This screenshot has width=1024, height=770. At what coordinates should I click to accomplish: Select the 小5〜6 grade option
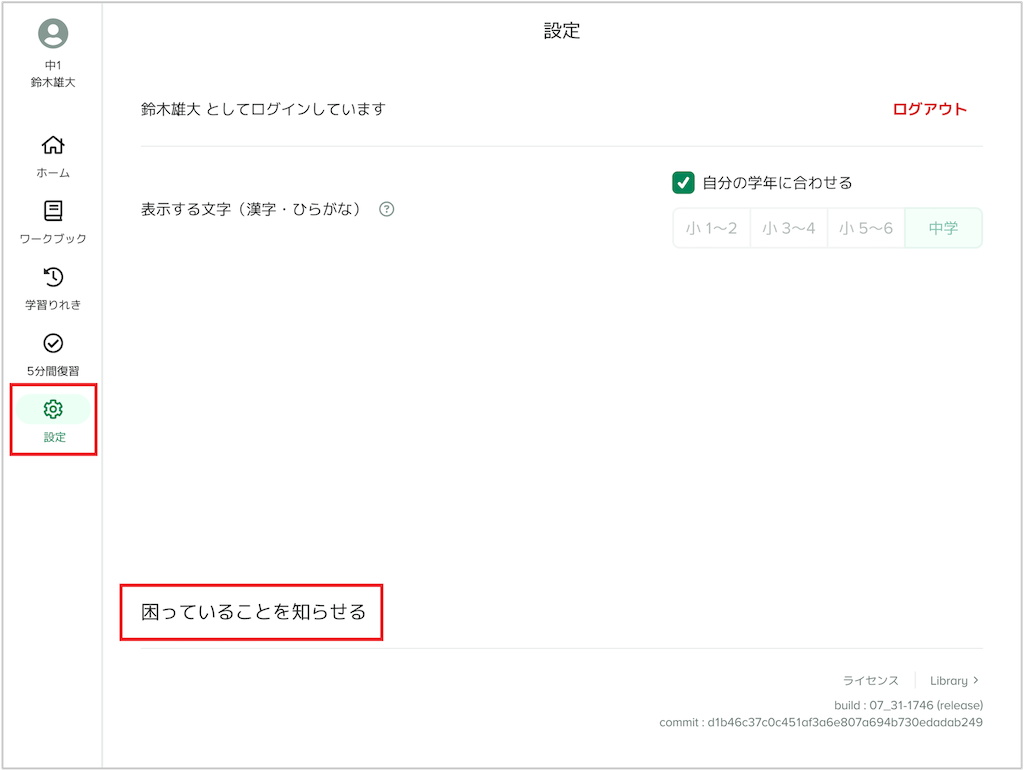866,228
